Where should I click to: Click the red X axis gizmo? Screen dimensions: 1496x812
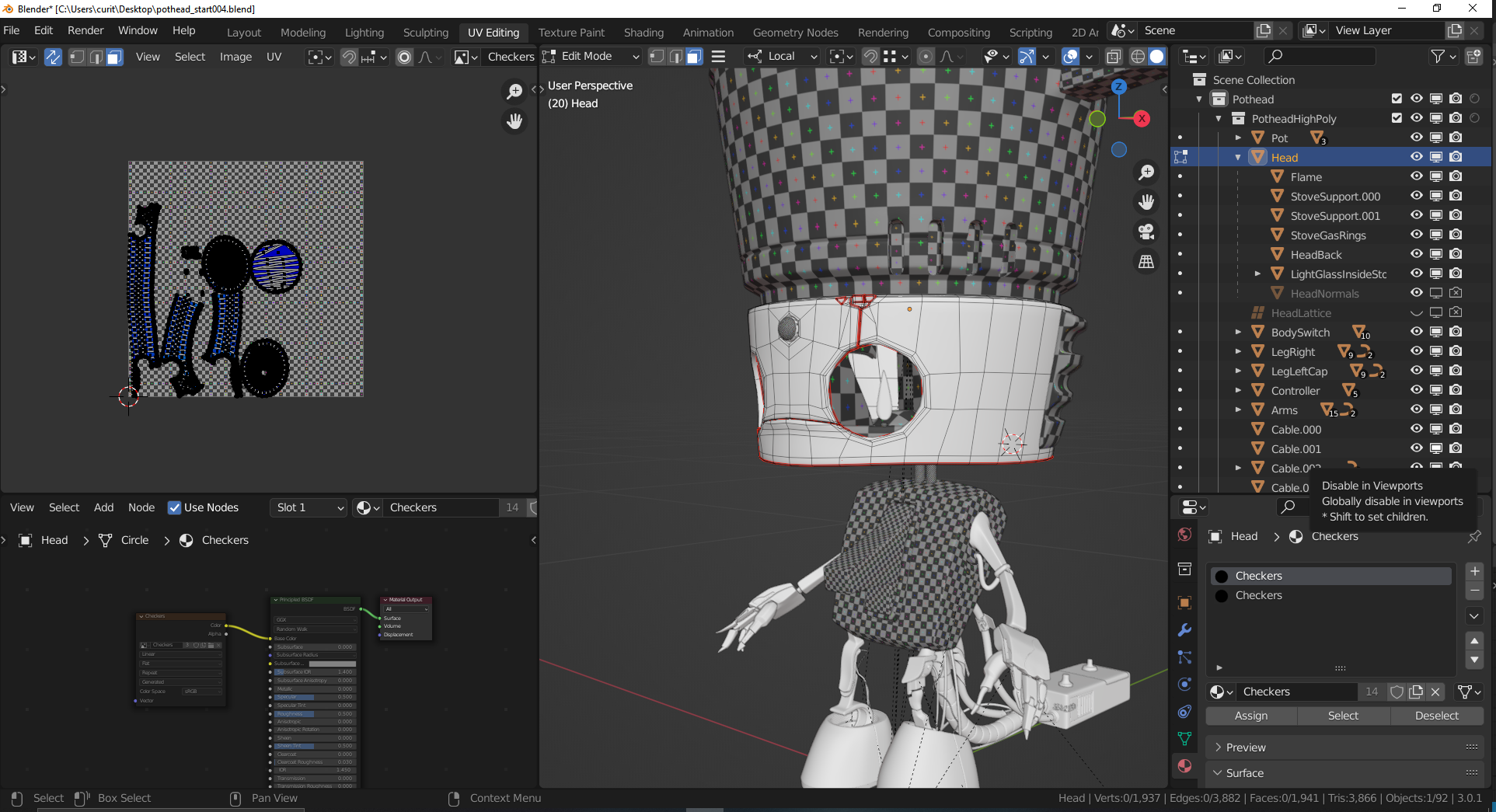point(1141,119)
